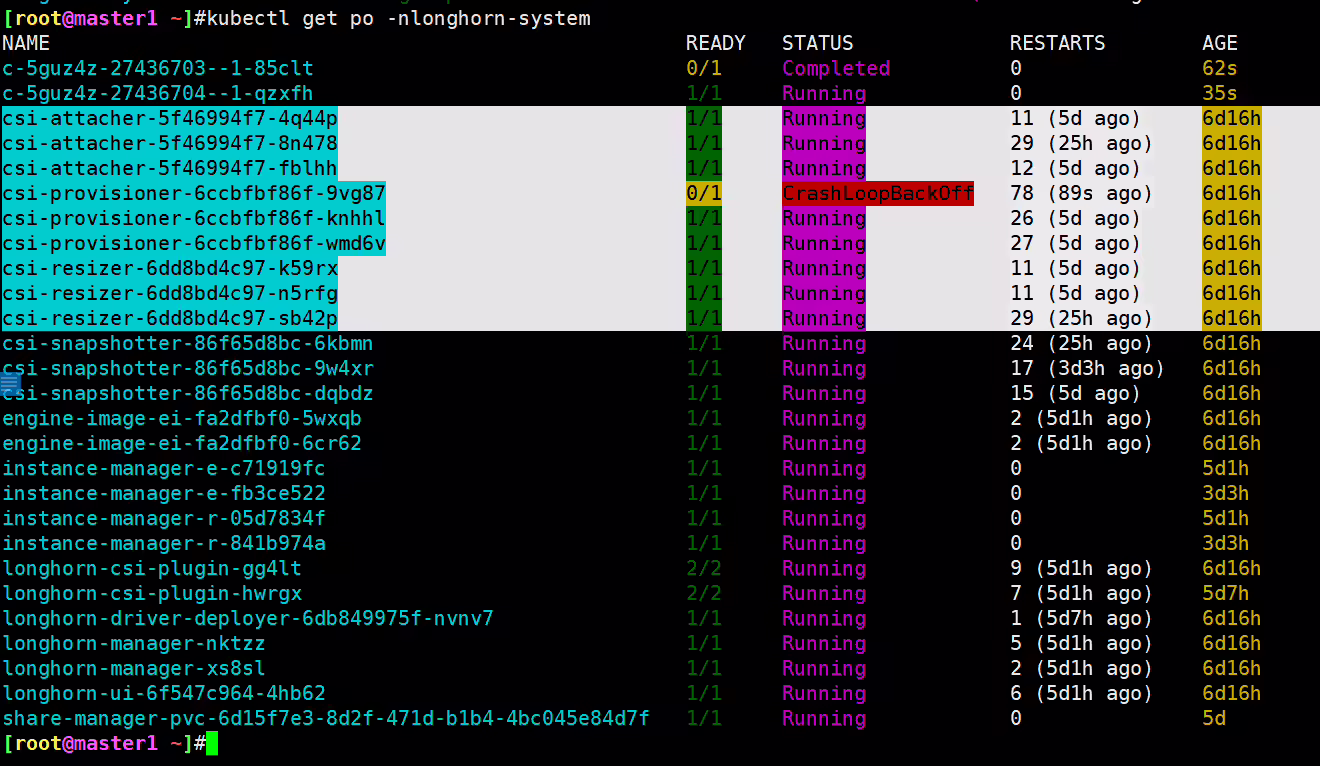Click the bottom [root@master1 ~]# prompt
The height and width of the screenshot is (766, 1320).
click(104, 743)
